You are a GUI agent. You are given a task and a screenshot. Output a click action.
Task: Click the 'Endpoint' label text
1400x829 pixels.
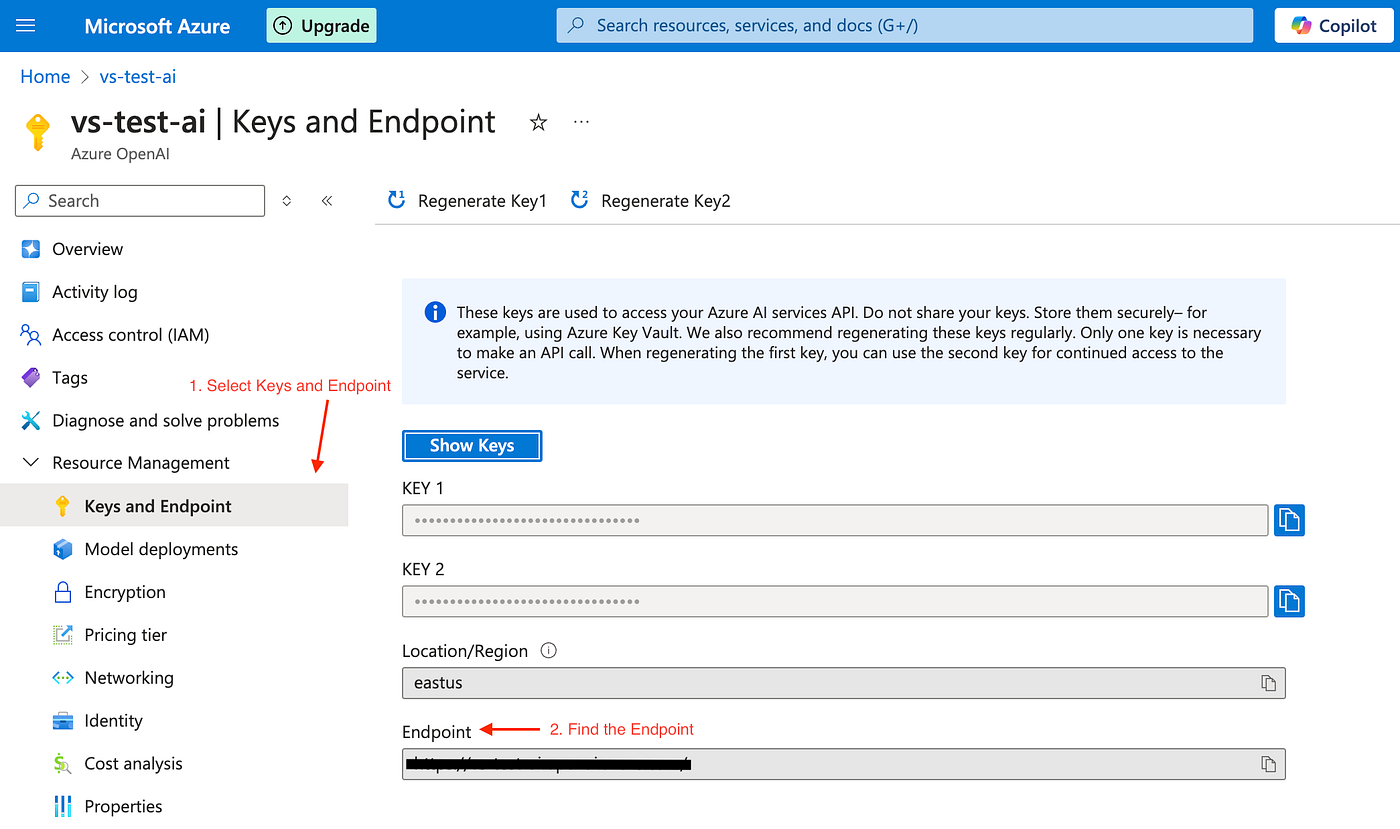click(x=436, y=732)
